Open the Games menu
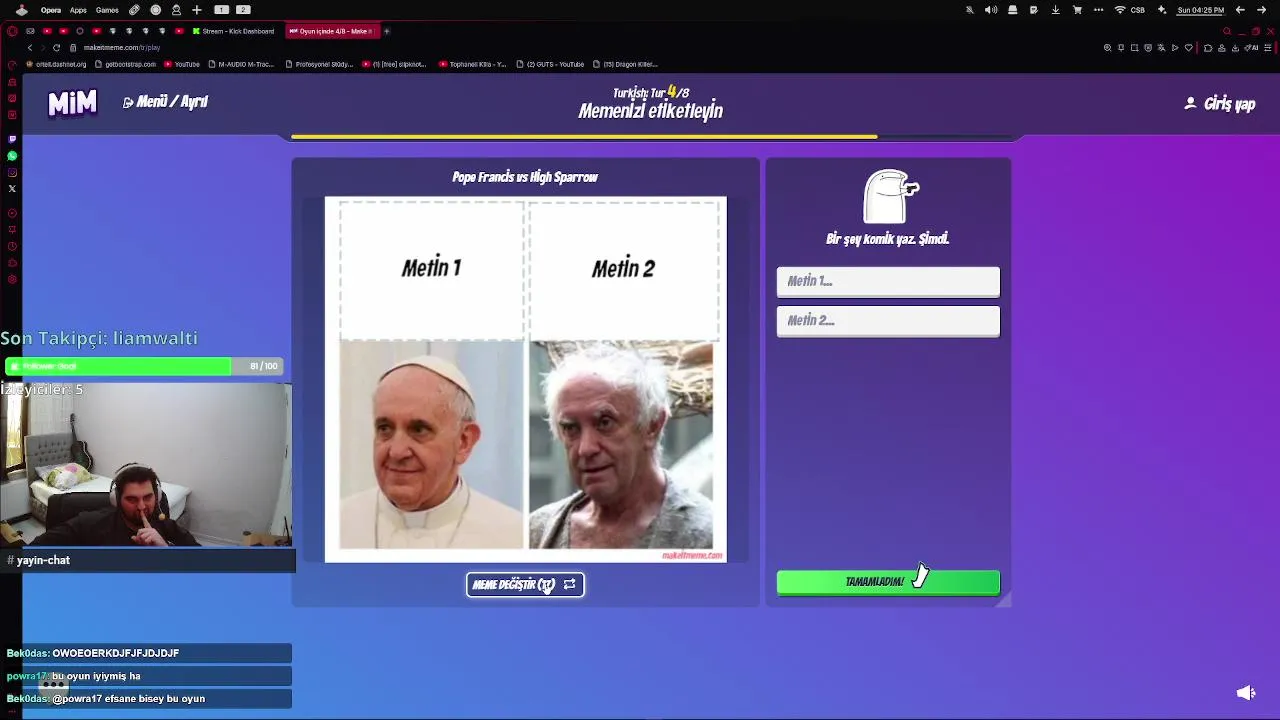Viewport: 1280px width, 720px height. [x=107, y=10]
